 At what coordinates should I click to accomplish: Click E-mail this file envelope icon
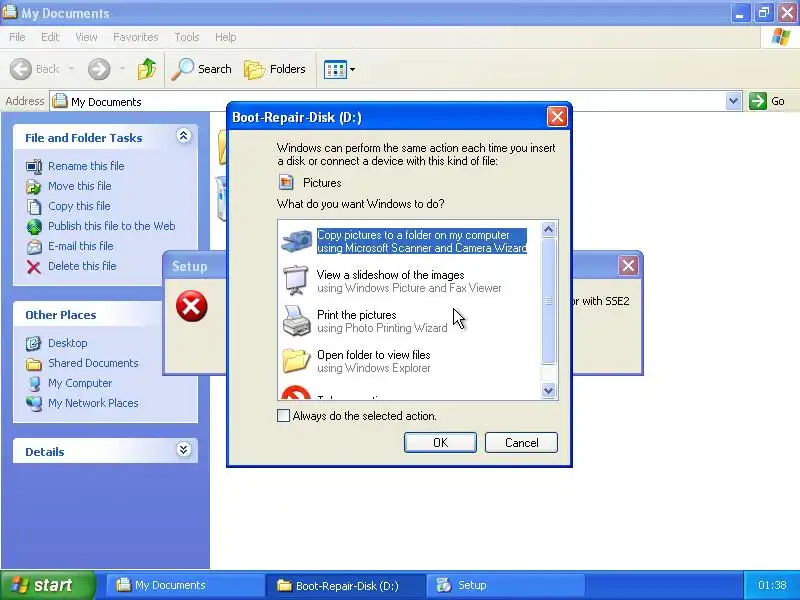coord(34,247)
